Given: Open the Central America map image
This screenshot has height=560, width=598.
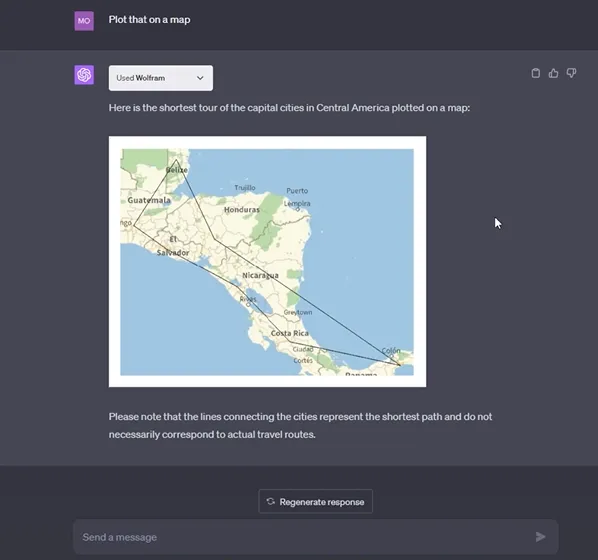Looking at the screenshot, I should tap(267, 262).
